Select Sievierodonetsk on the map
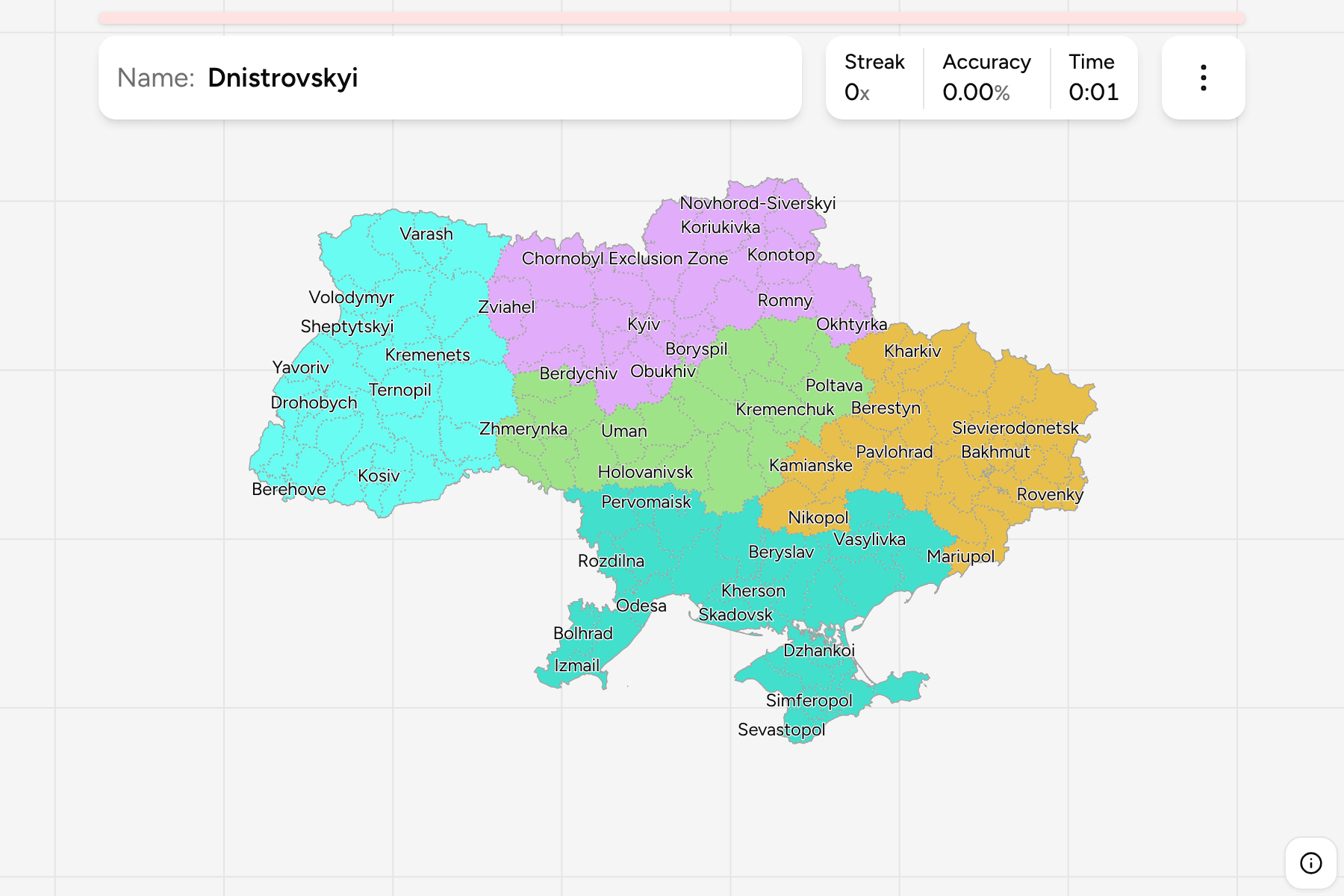 [x=1015, y=428]
